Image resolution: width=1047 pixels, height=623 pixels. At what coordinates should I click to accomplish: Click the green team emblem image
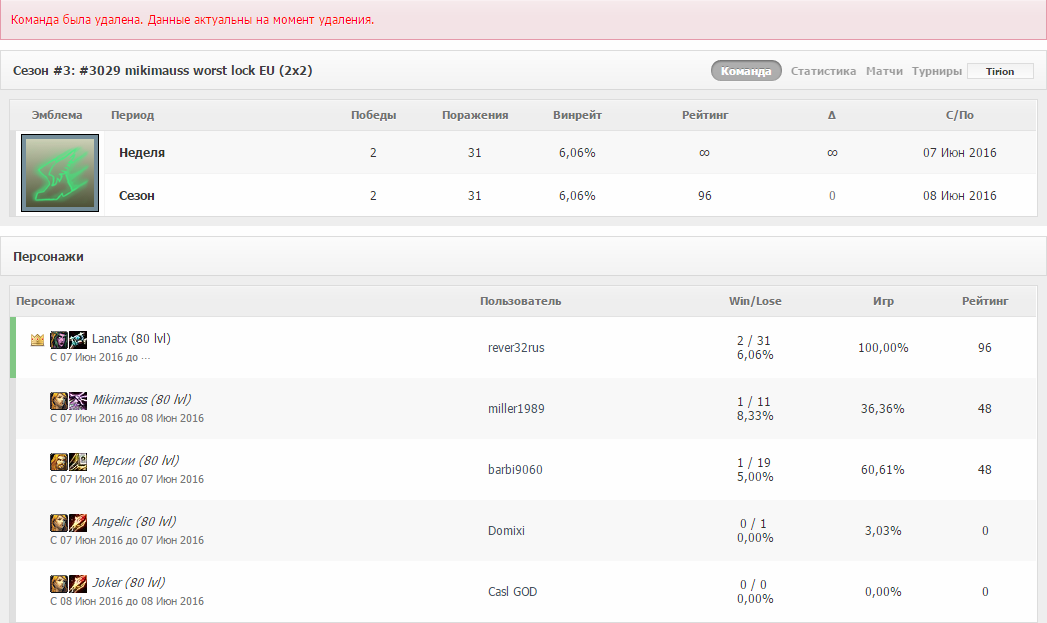tap(60, 173)
